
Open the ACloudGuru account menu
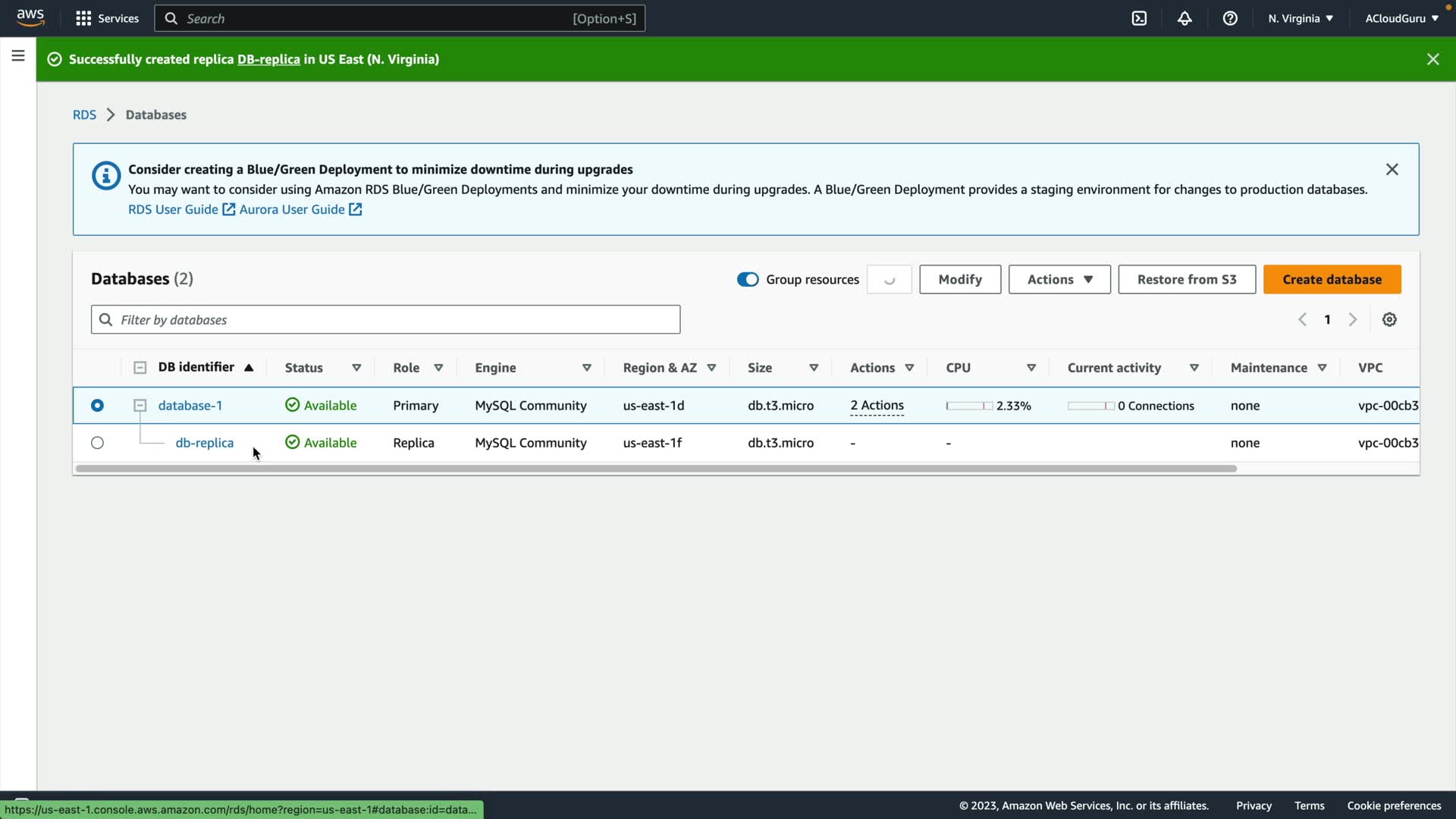tap(1401, 18)
